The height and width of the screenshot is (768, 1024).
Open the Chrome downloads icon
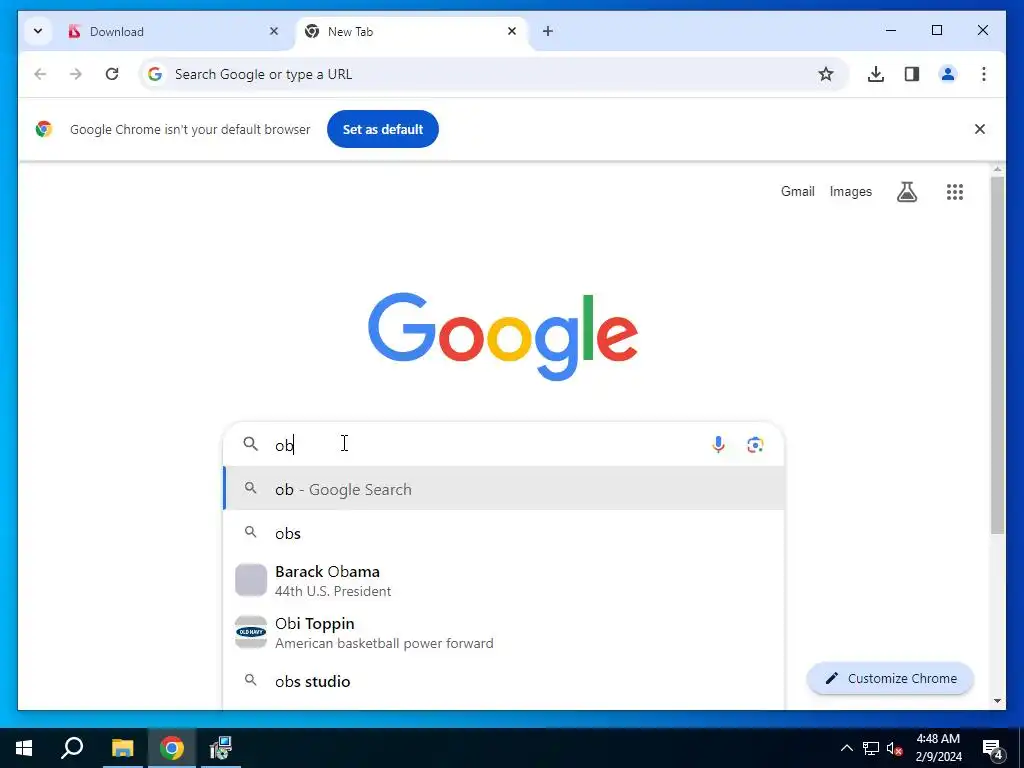point(876,74)
